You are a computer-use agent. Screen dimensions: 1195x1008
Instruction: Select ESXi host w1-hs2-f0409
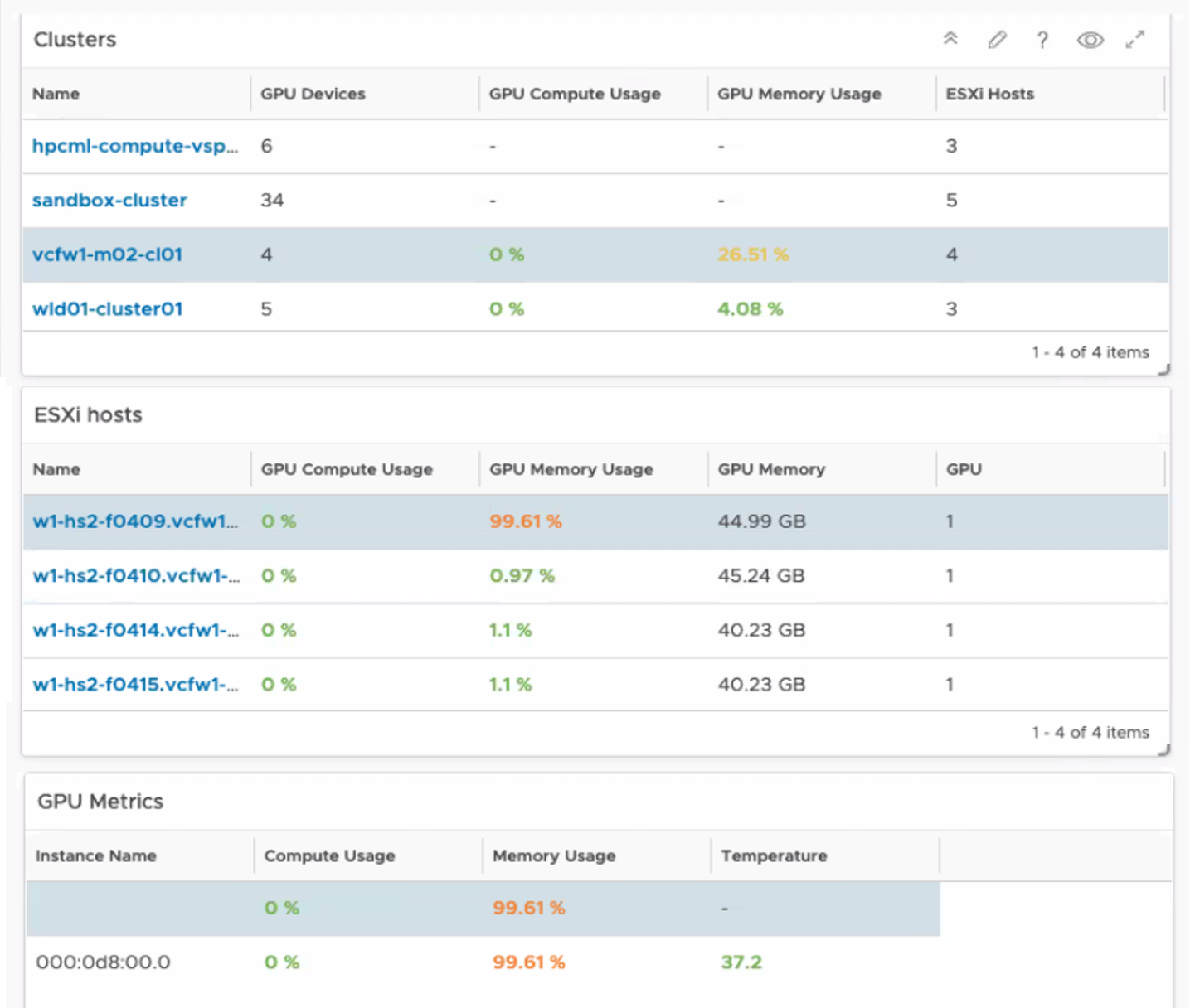click(134, 521)
